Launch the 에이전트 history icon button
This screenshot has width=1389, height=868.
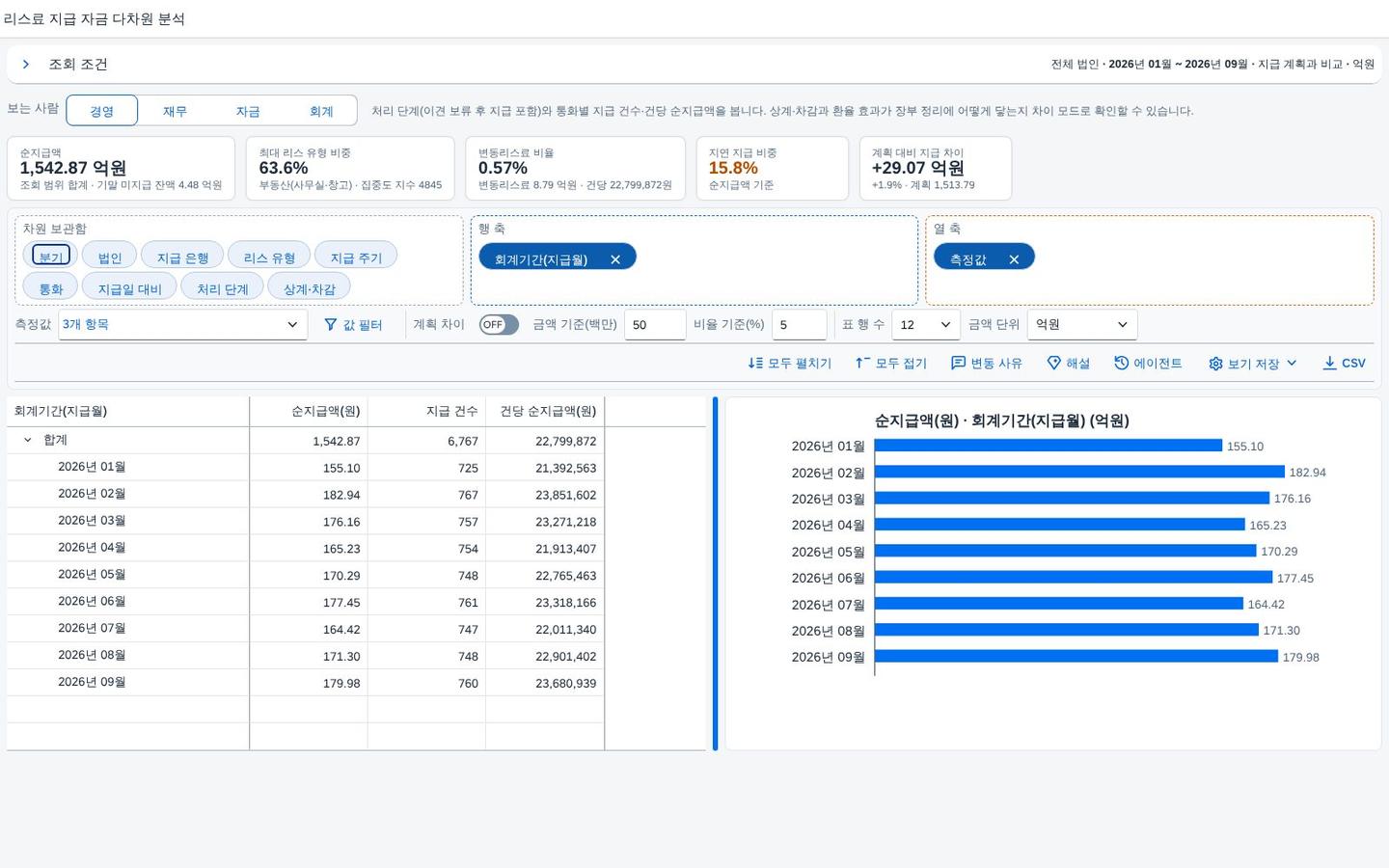coord(1148,364)
